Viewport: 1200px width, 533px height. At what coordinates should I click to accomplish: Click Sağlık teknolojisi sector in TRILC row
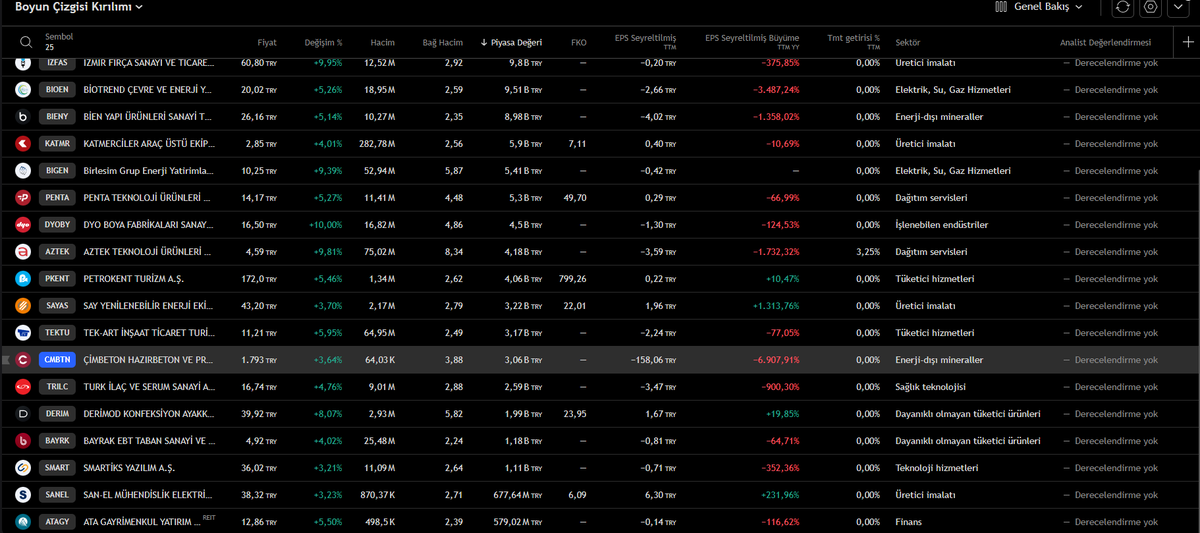click(933, 387)
